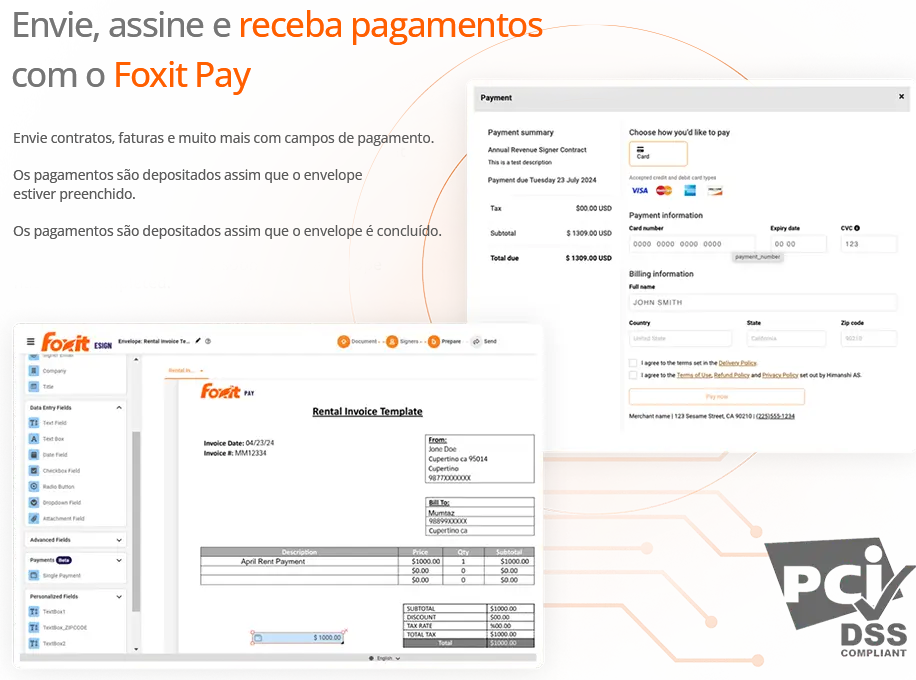The image size is (916, 680).
Task: Check the Terms of Use agreement checkbox
Action: coord(633,375)
